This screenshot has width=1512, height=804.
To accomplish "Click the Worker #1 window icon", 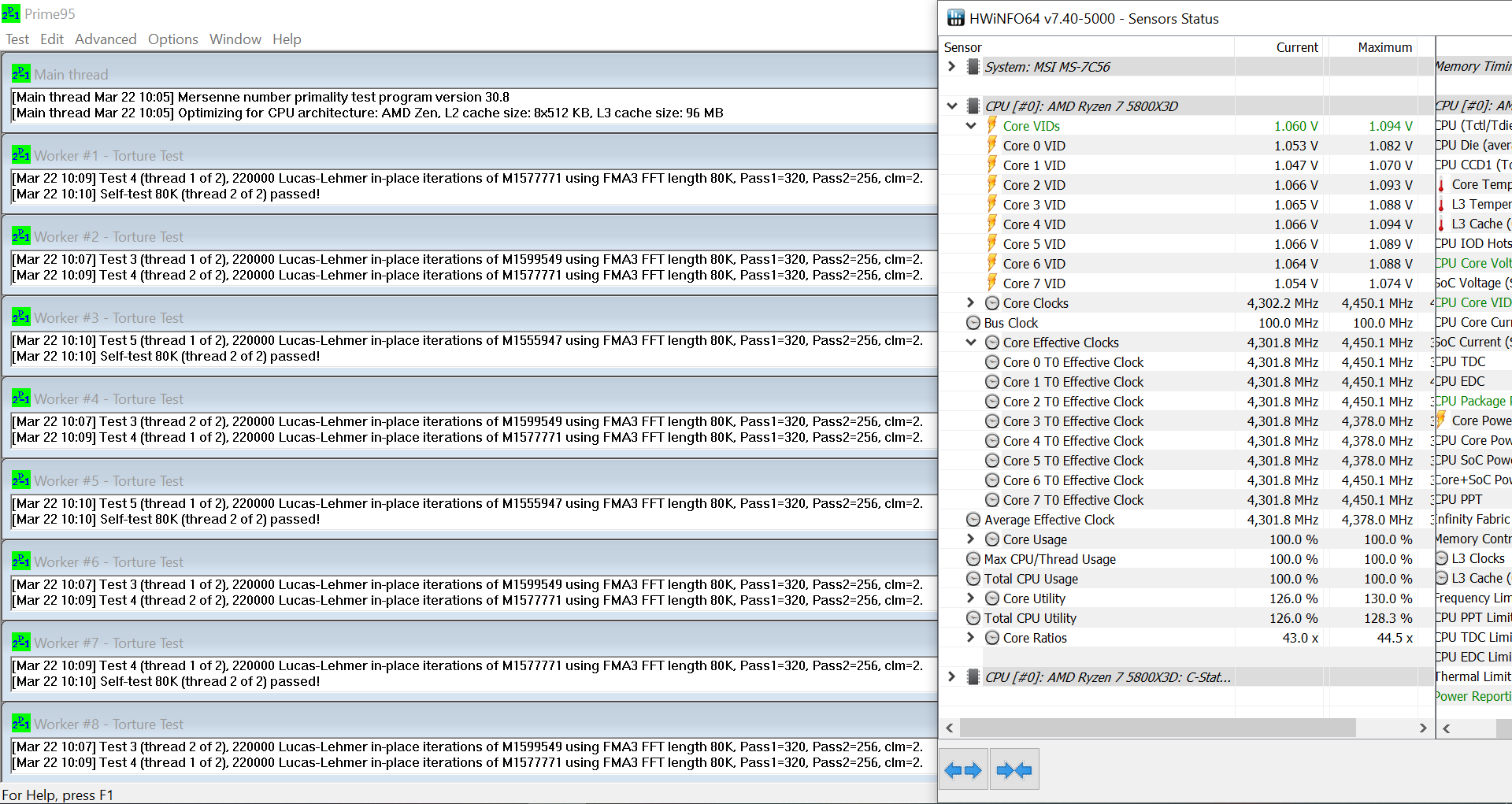I will (21, 155).
